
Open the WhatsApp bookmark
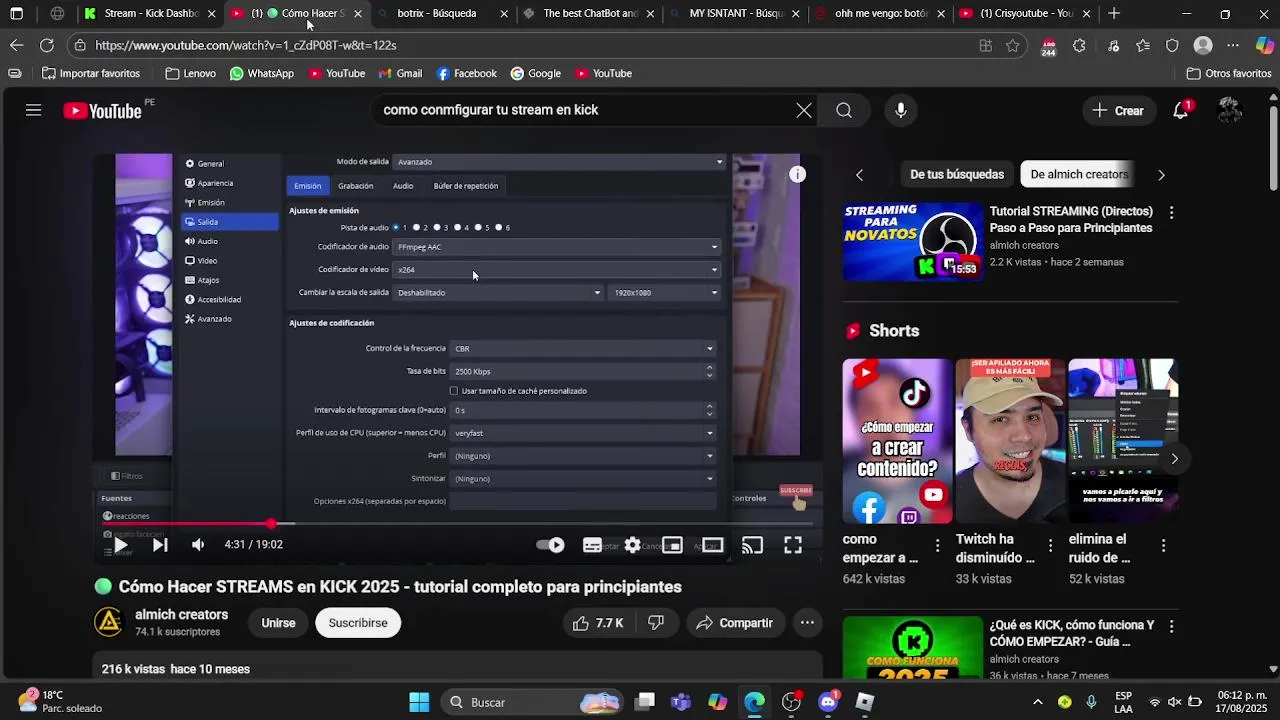tap(261, 73)
